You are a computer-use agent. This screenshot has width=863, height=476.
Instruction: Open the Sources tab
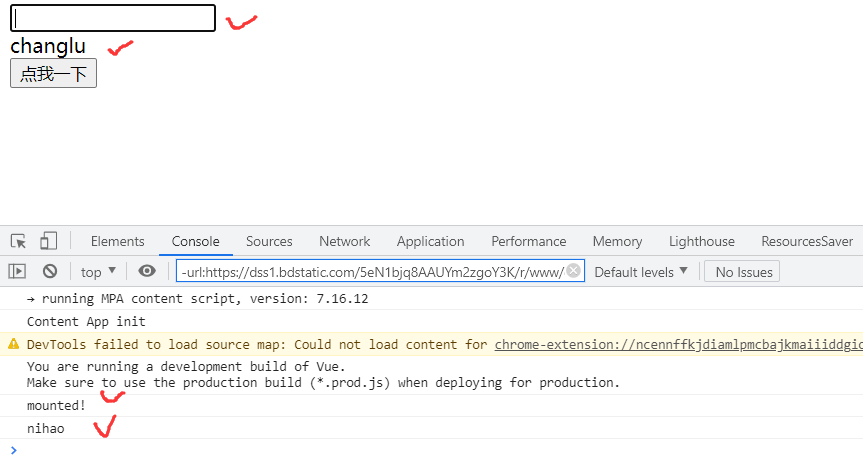(x=269, y=242)
